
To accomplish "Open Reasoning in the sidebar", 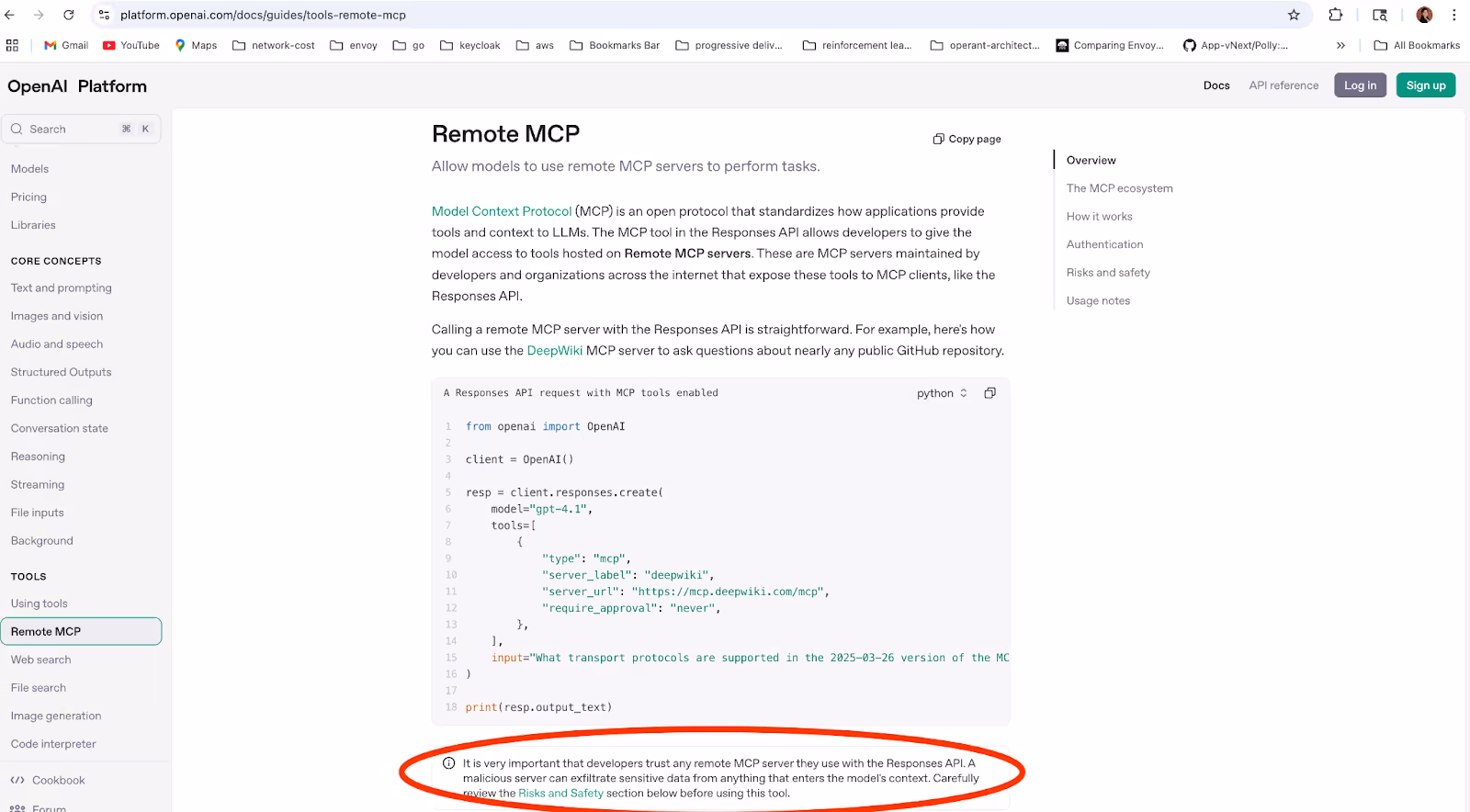I will point(38,457).
